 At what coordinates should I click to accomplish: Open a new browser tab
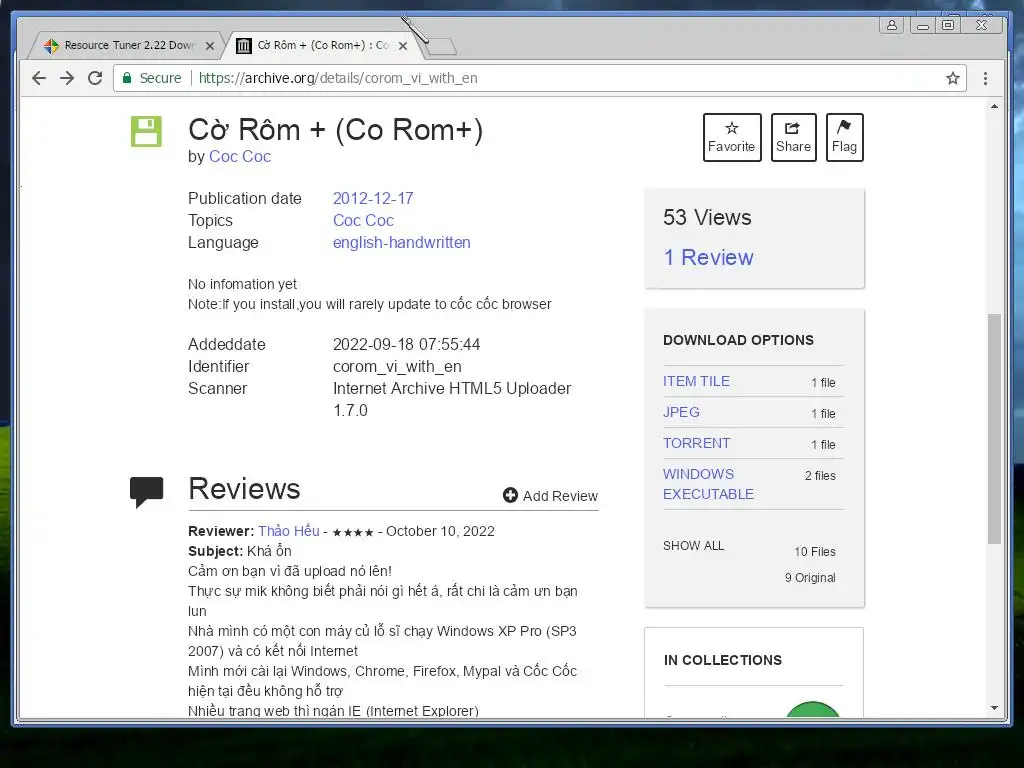click(x=441, y=46)
